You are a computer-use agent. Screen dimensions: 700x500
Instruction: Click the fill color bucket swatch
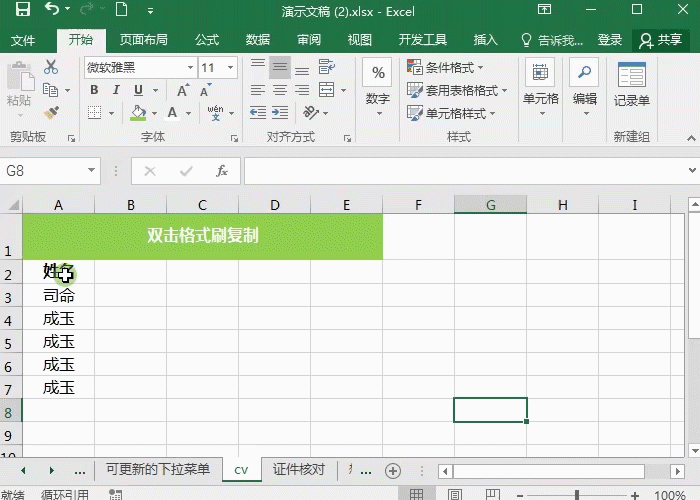point(138,113)
